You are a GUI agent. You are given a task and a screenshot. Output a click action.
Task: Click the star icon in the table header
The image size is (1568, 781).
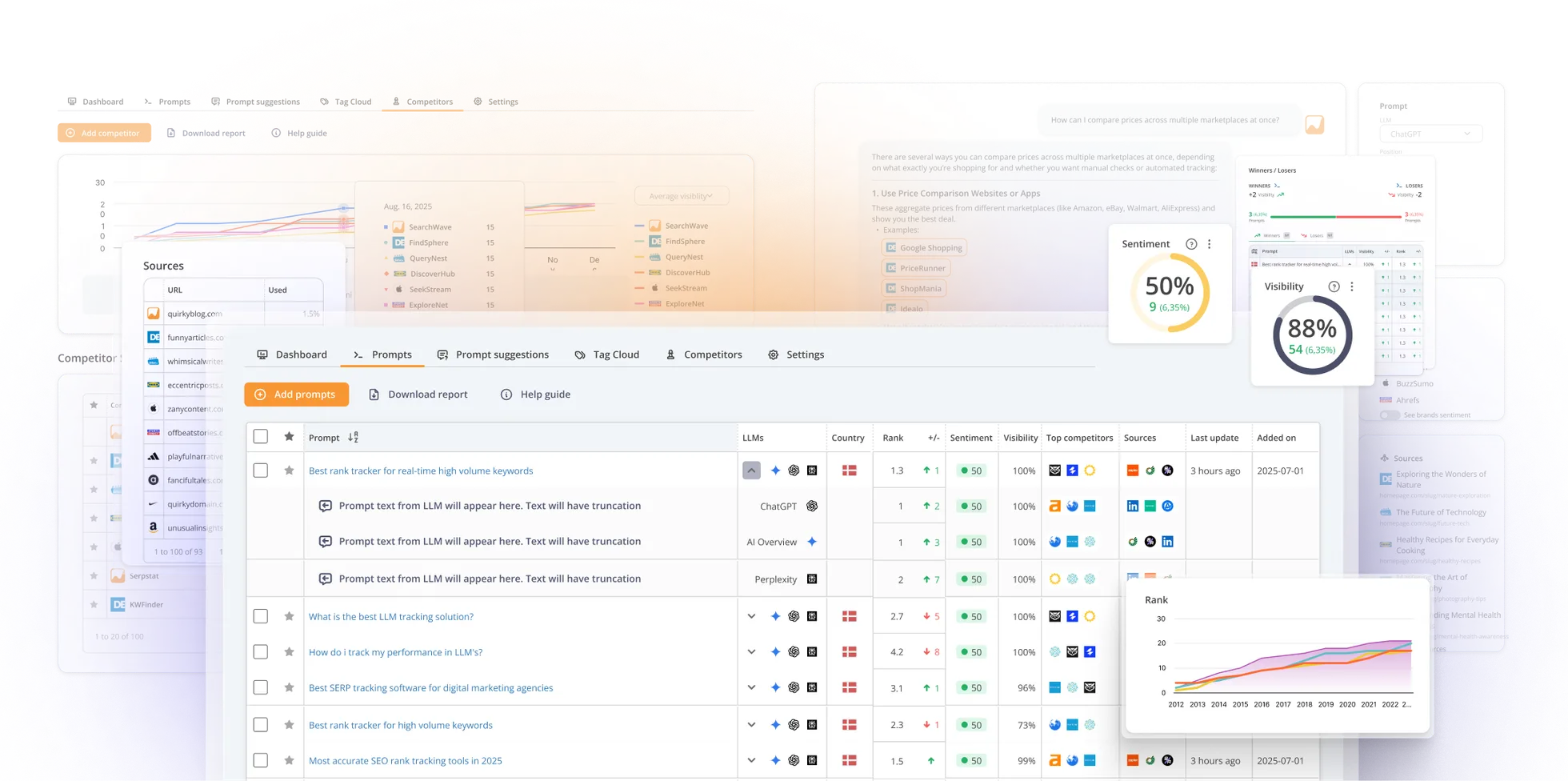(x=289, y=437)
